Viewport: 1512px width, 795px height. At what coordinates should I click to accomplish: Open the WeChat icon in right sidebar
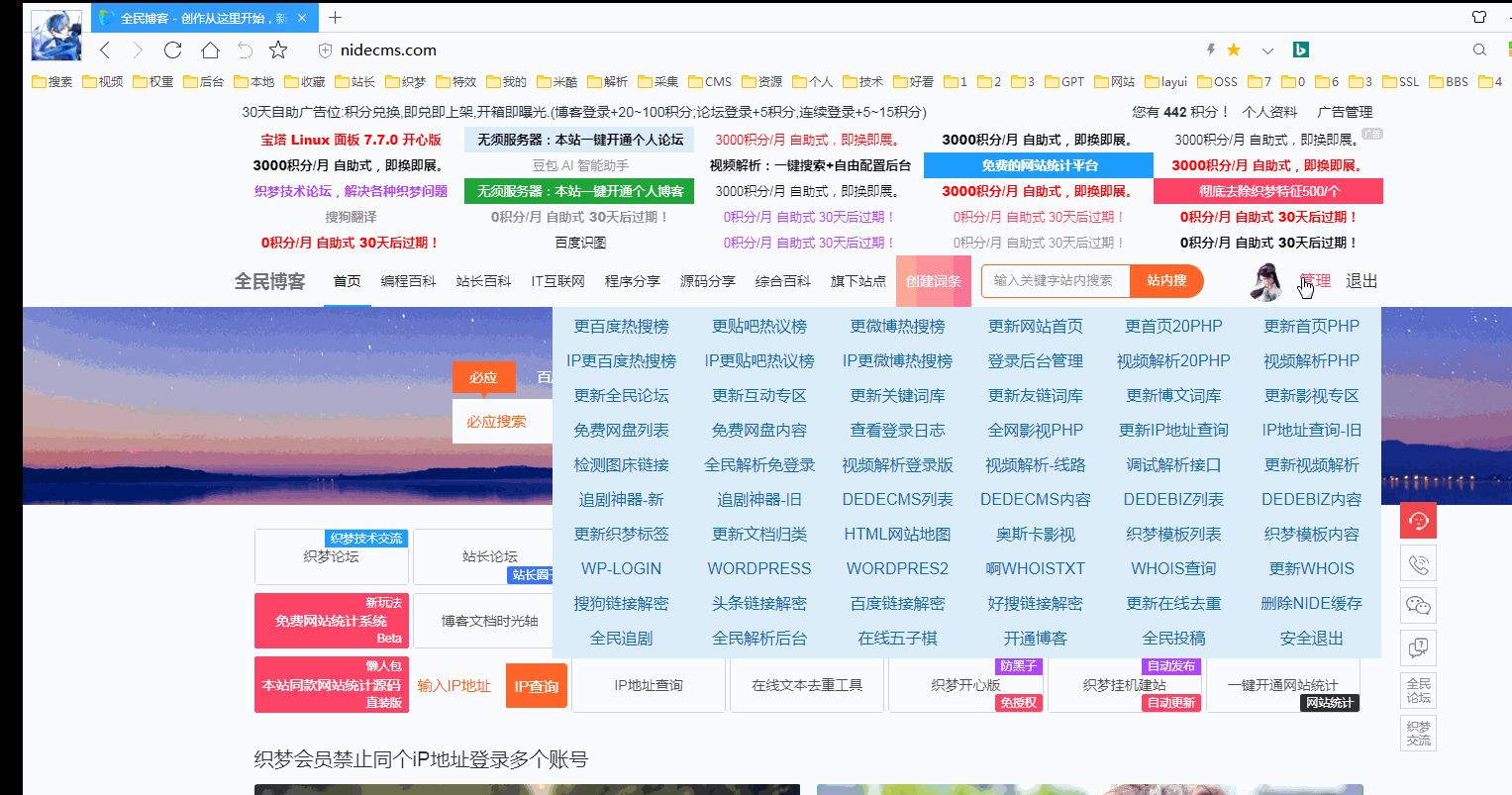[1418, 606]
